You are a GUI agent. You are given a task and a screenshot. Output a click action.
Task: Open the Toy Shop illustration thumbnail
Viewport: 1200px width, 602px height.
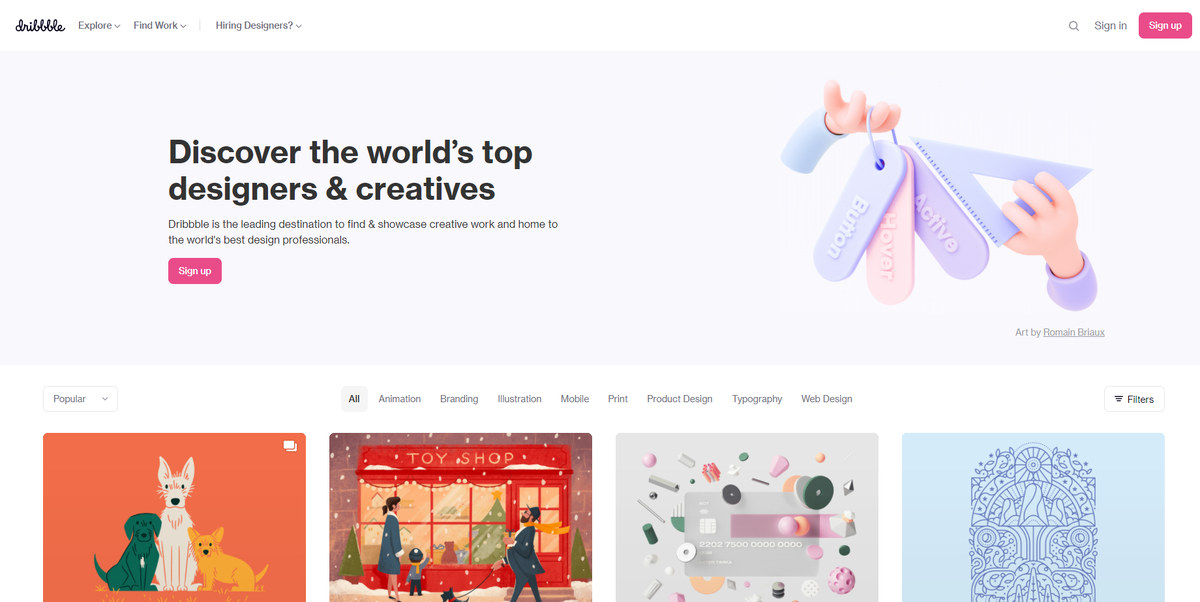pyautogui.click(x=460, y=517)
